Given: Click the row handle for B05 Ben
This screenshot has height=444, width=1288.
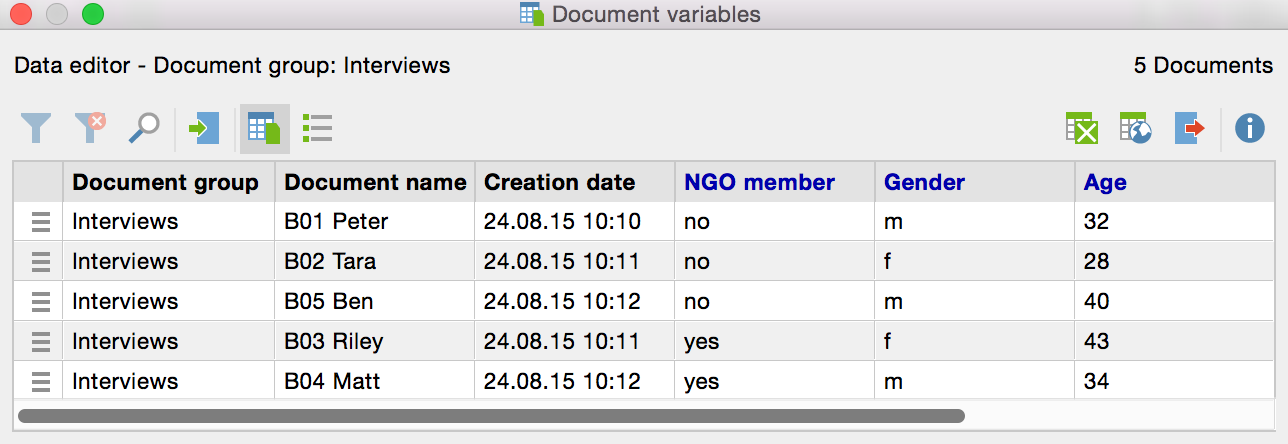Looking at the screenshot, I should [40, 302].
